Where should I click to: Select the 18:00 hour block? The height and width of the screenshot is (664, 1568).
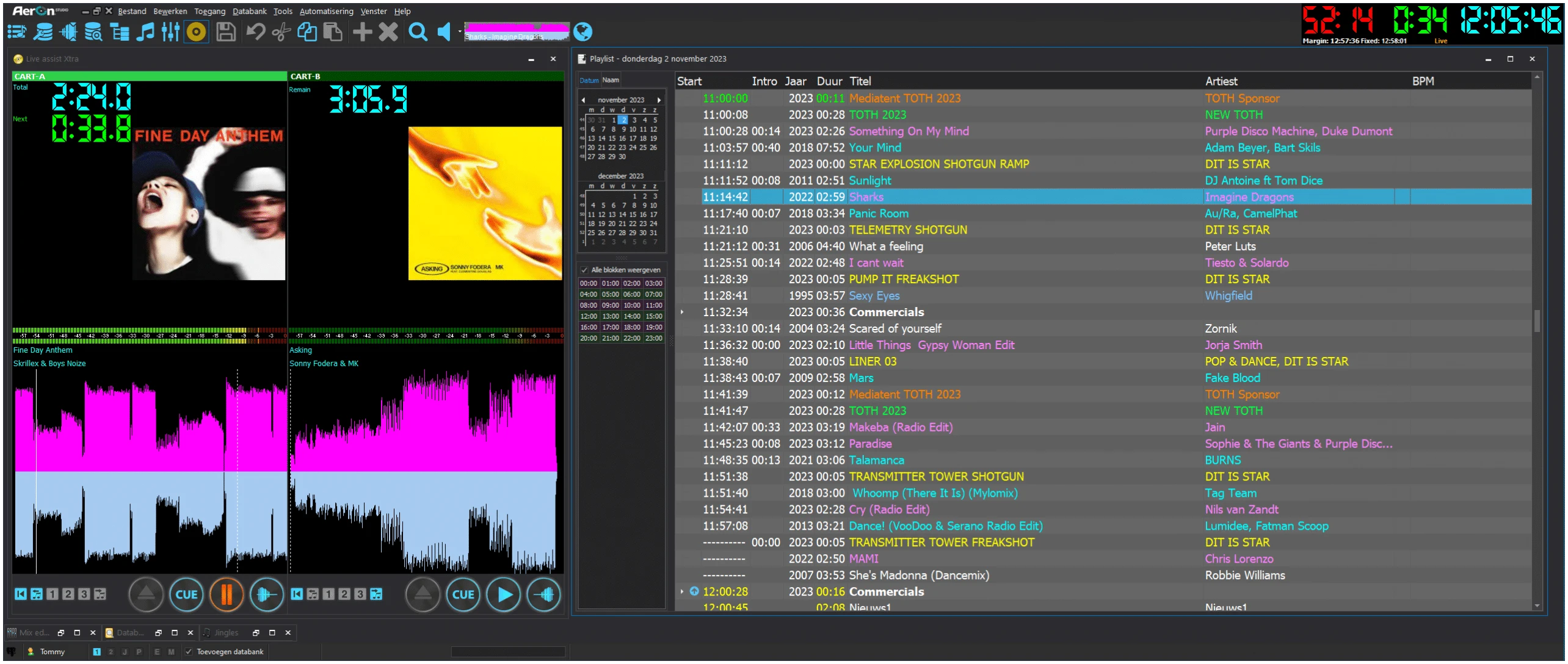tap(632, 327)
